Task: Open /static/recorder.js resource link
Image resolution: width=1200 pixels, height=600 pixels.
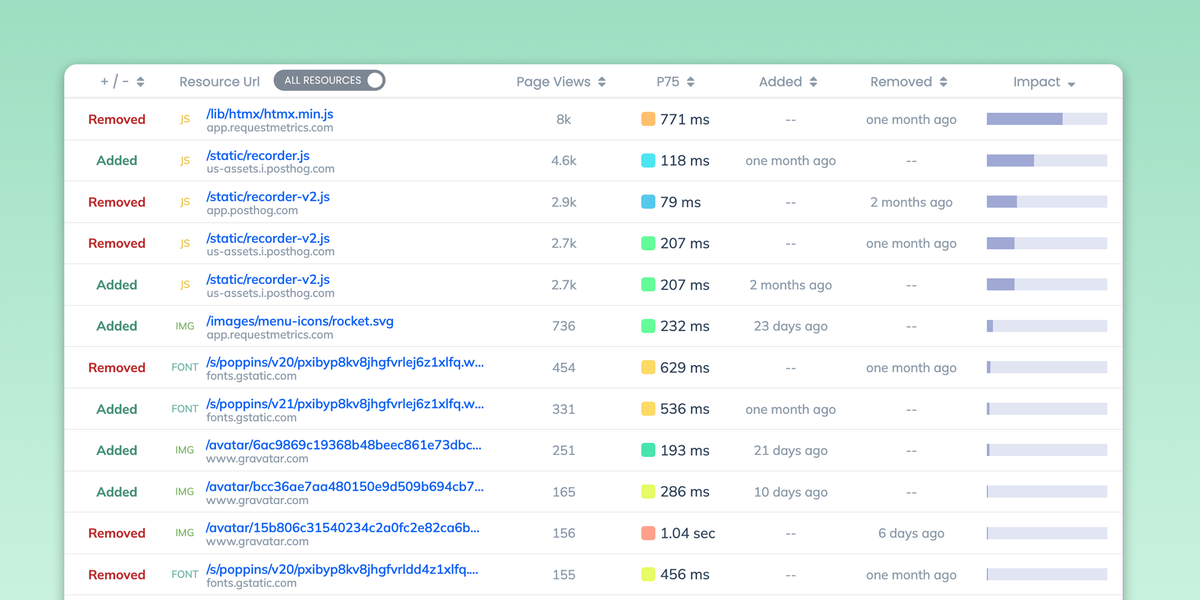Action: pyautogui.click(x=258, y=155)
